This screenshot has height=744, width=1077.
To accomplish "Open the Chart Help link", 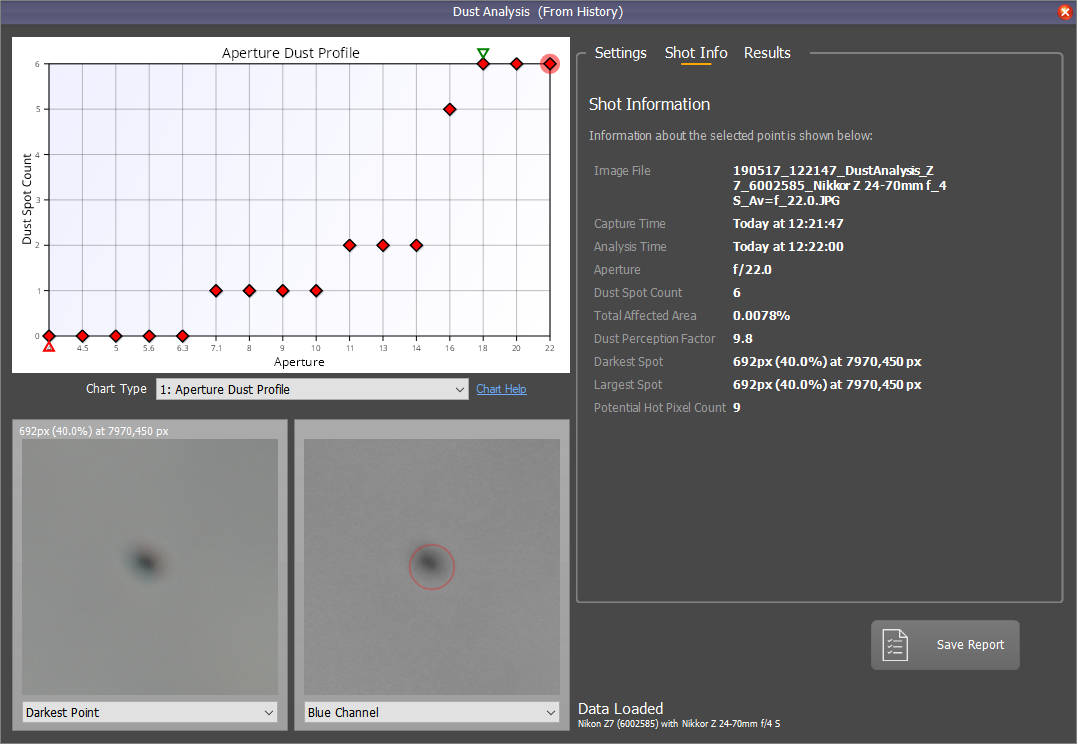I will (x=501, y=389).
